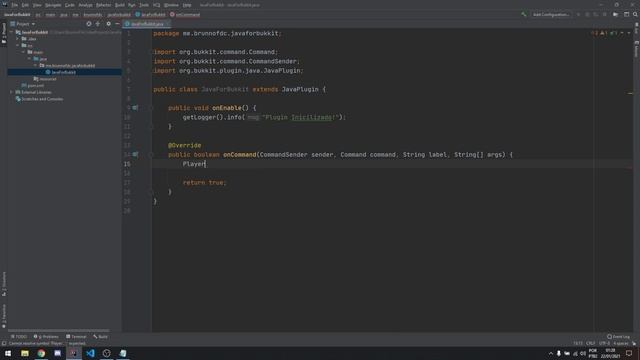Open the File menu
Screen dimensions: 640x360
pyautogui.click(x=15, y=5)
